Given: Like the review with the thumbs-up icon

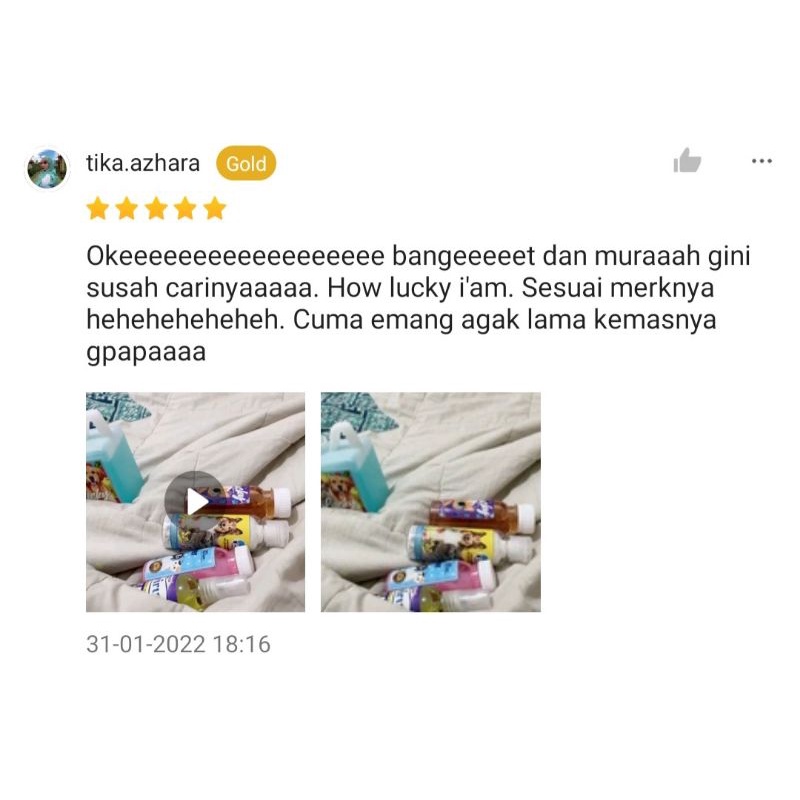Looking at the screenshot, I should pyautogui.click(x=687, y=161).
